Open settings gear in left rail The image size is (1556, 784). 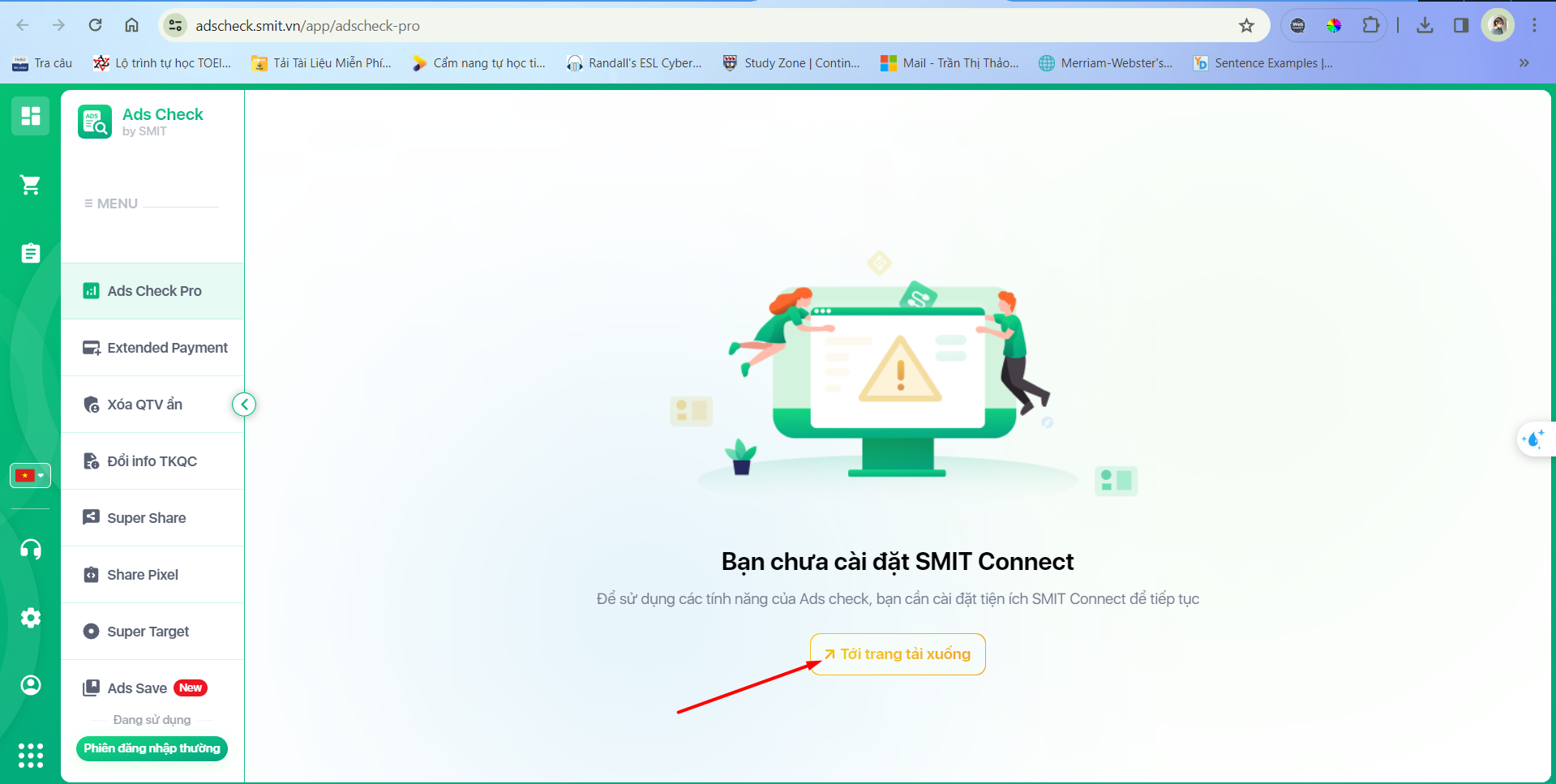(x=31, y=618)
